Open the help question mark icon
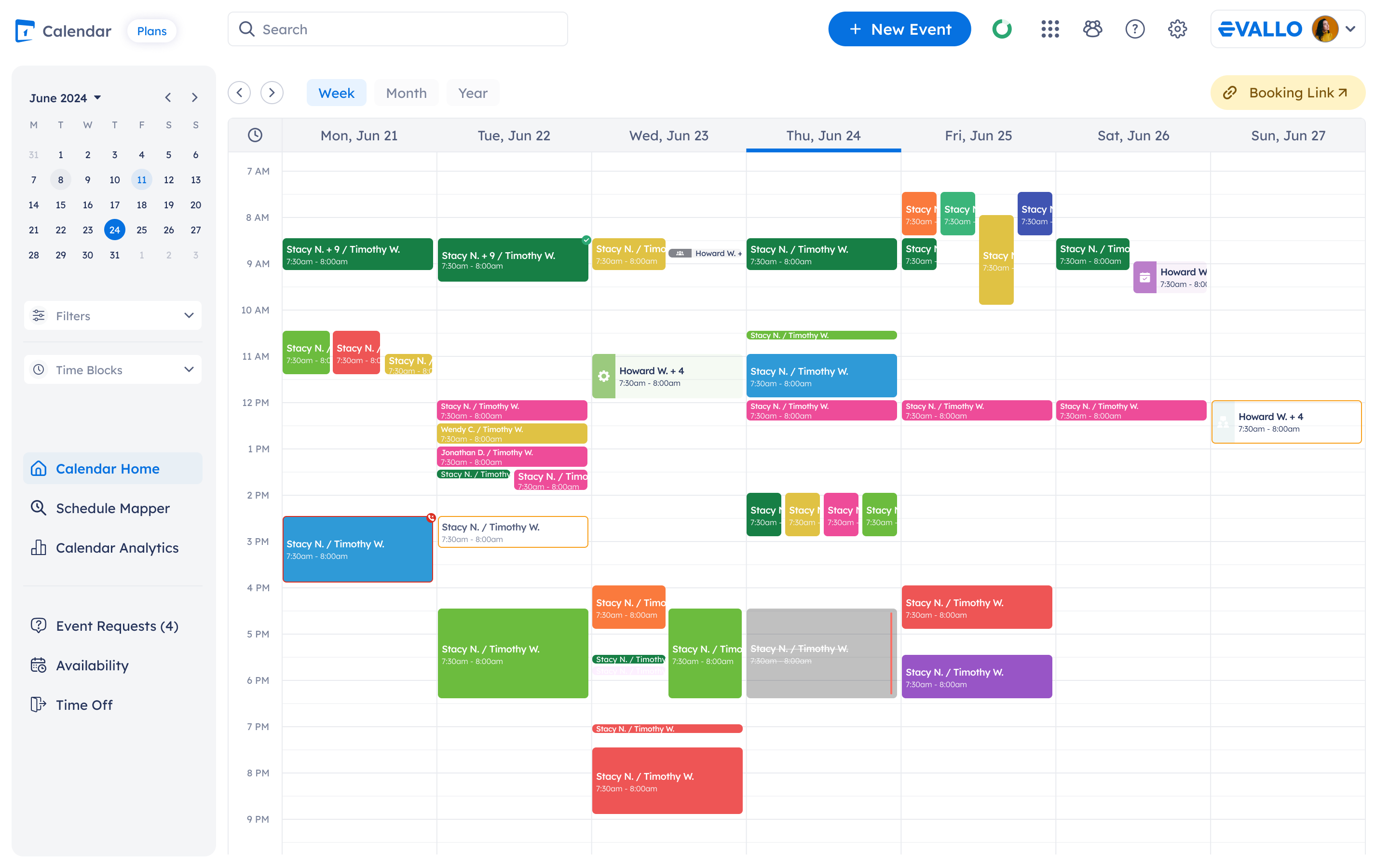The image size is (1389, 868). (1135, 29)
